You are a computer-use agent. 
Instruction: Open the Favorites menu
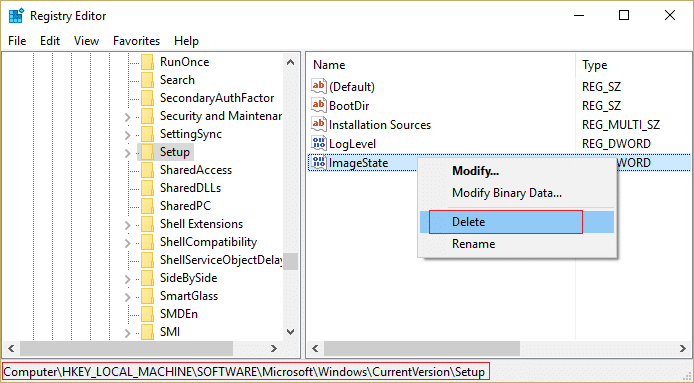click(x=136, y=41)
